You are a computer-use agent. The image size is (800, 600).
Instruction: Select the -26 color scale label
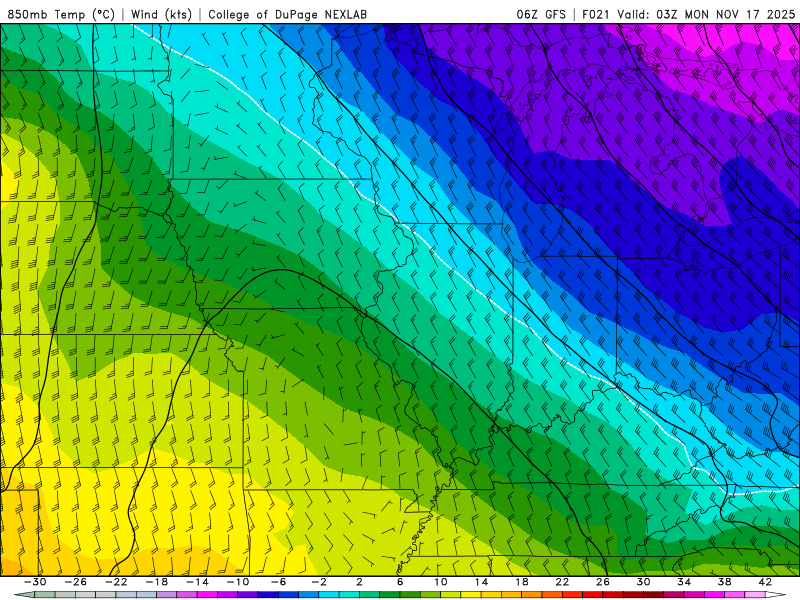click(x=76, y=582)
